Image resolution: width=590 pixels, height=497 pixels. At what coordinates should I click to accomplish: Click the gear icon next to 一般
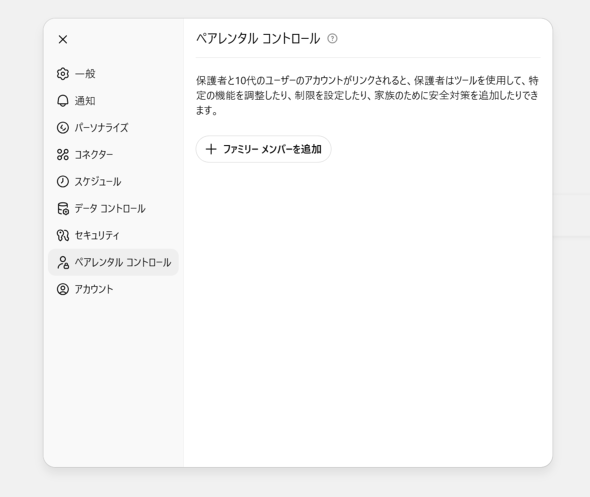[63, 74]
